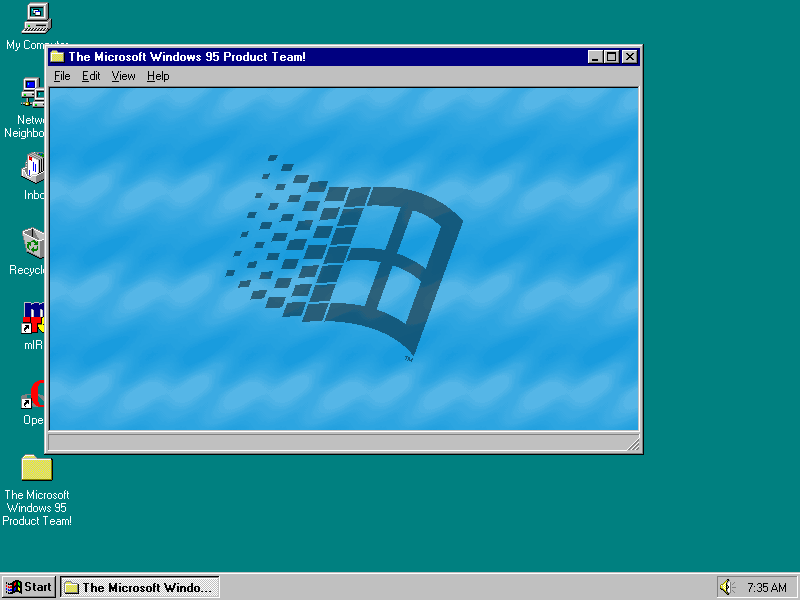Click the window title bar text
The width and height of the screenshot is (800, 600).
tap(187, 57)
